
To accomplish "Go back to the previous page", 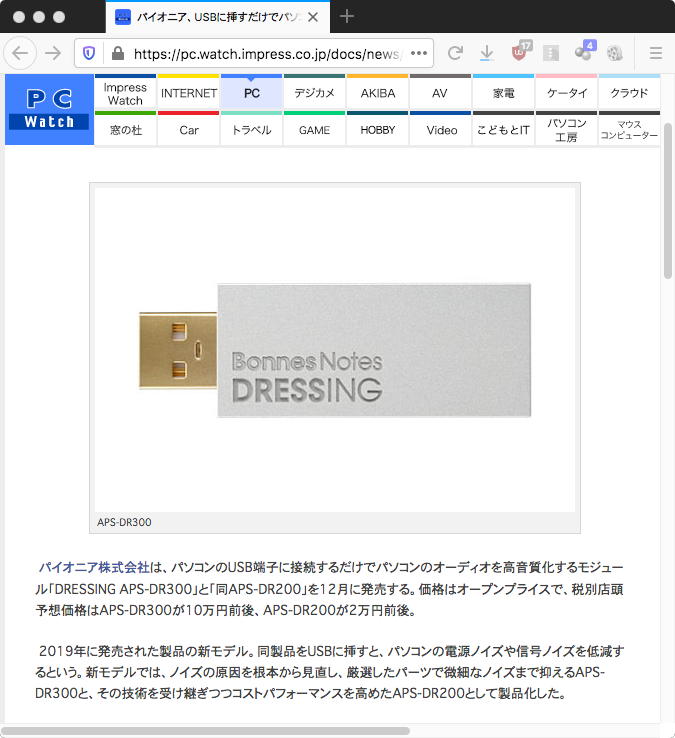I will 20,53.
